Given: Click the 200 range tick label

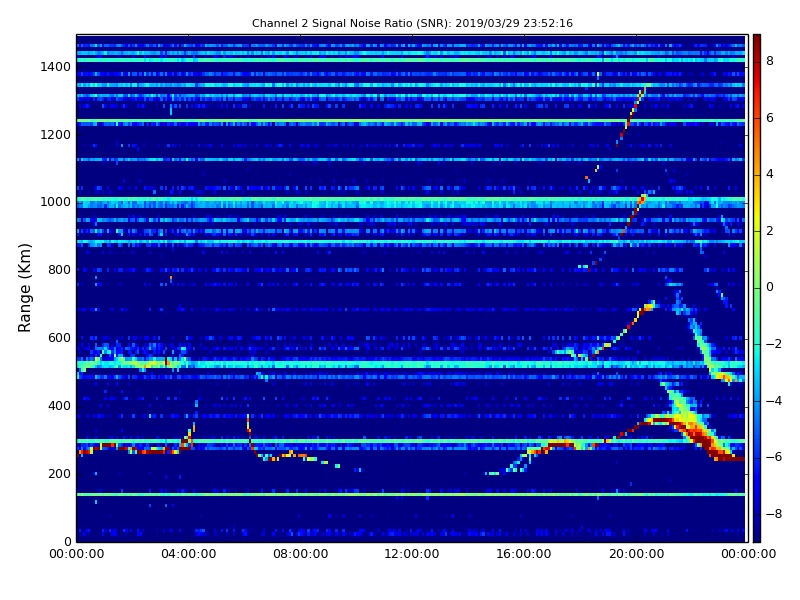Looking at the screenshot, I should click(x=59, y=474).
